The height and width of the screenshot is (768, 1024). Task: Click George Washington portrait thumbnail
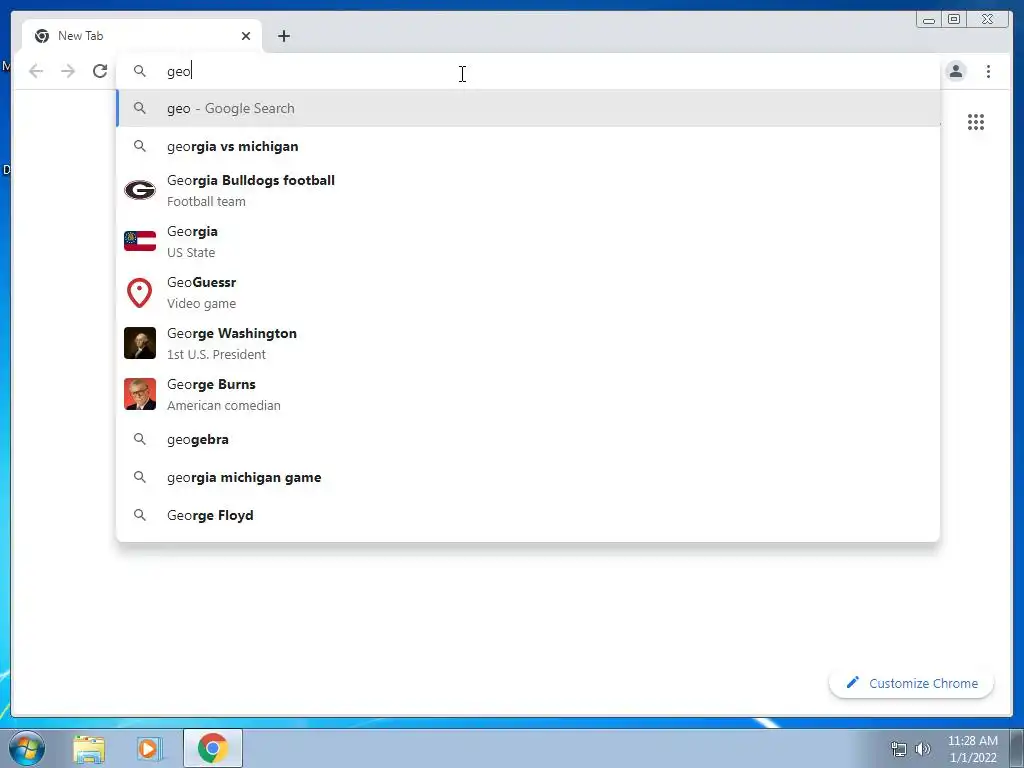click(140, 343)
